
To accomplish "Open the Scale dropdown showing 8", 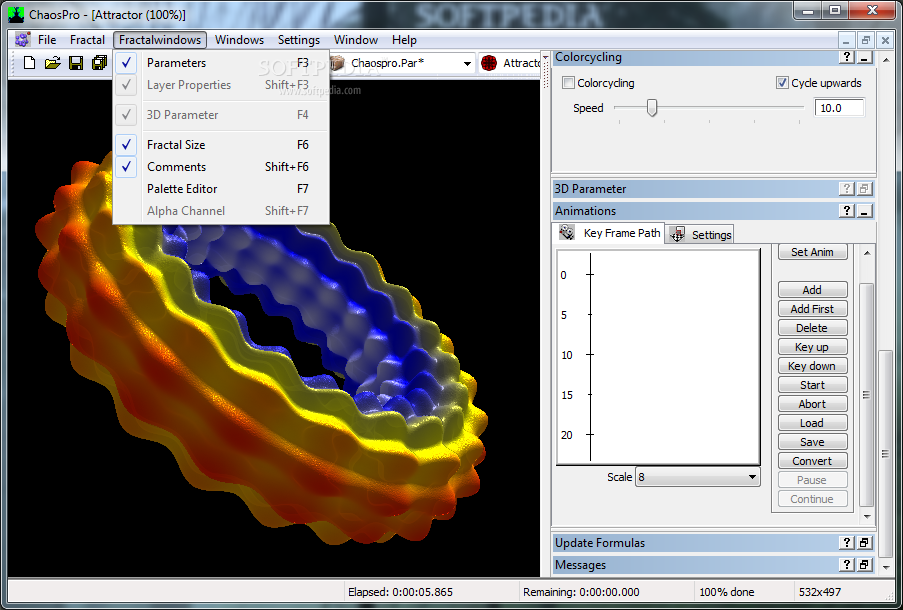I will click(752, 477).
